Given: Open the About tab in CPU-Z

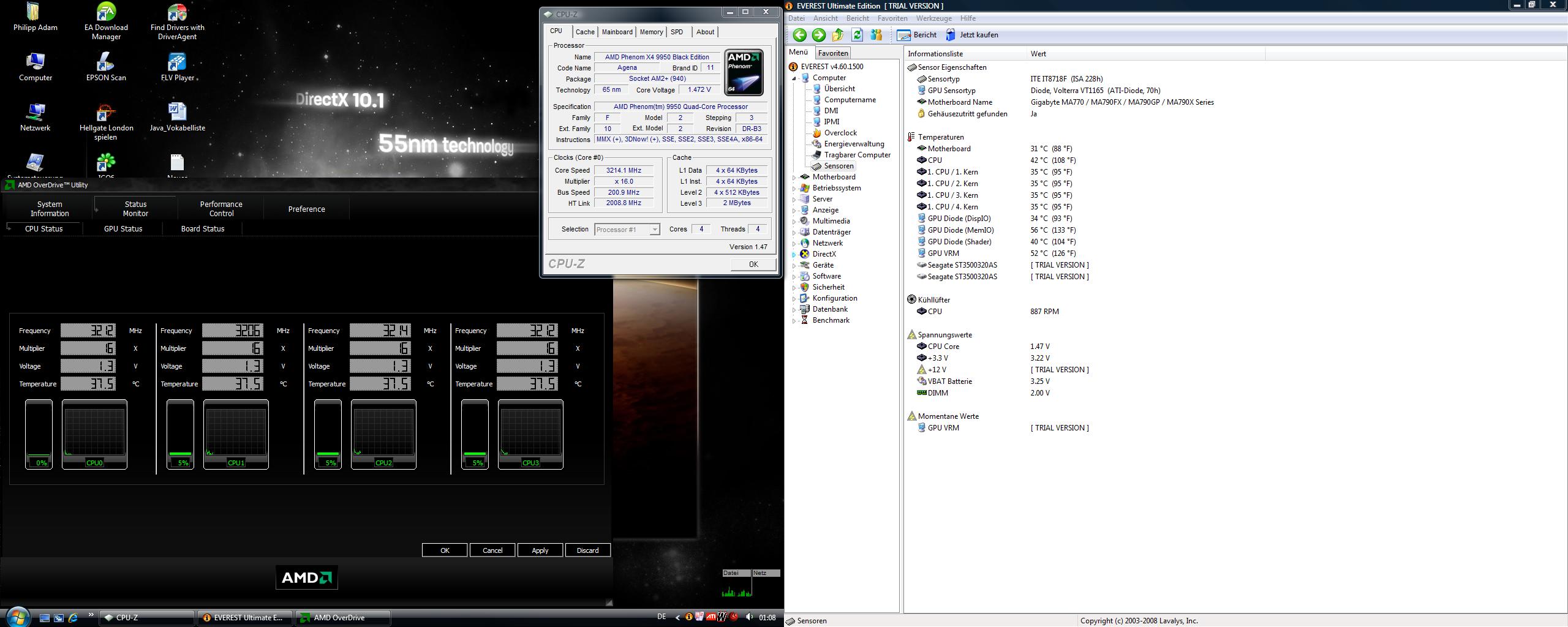Looking at the screenshot, I should click(705, 32).
